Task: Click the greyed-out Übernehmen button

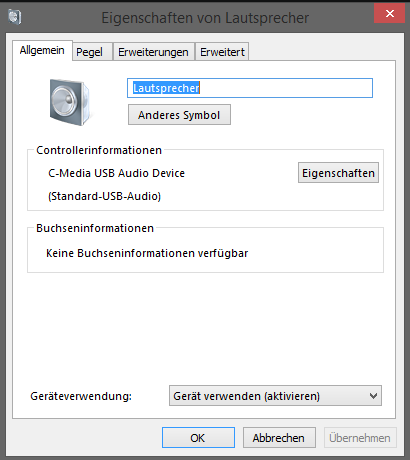Action: (x=360, y=438)
